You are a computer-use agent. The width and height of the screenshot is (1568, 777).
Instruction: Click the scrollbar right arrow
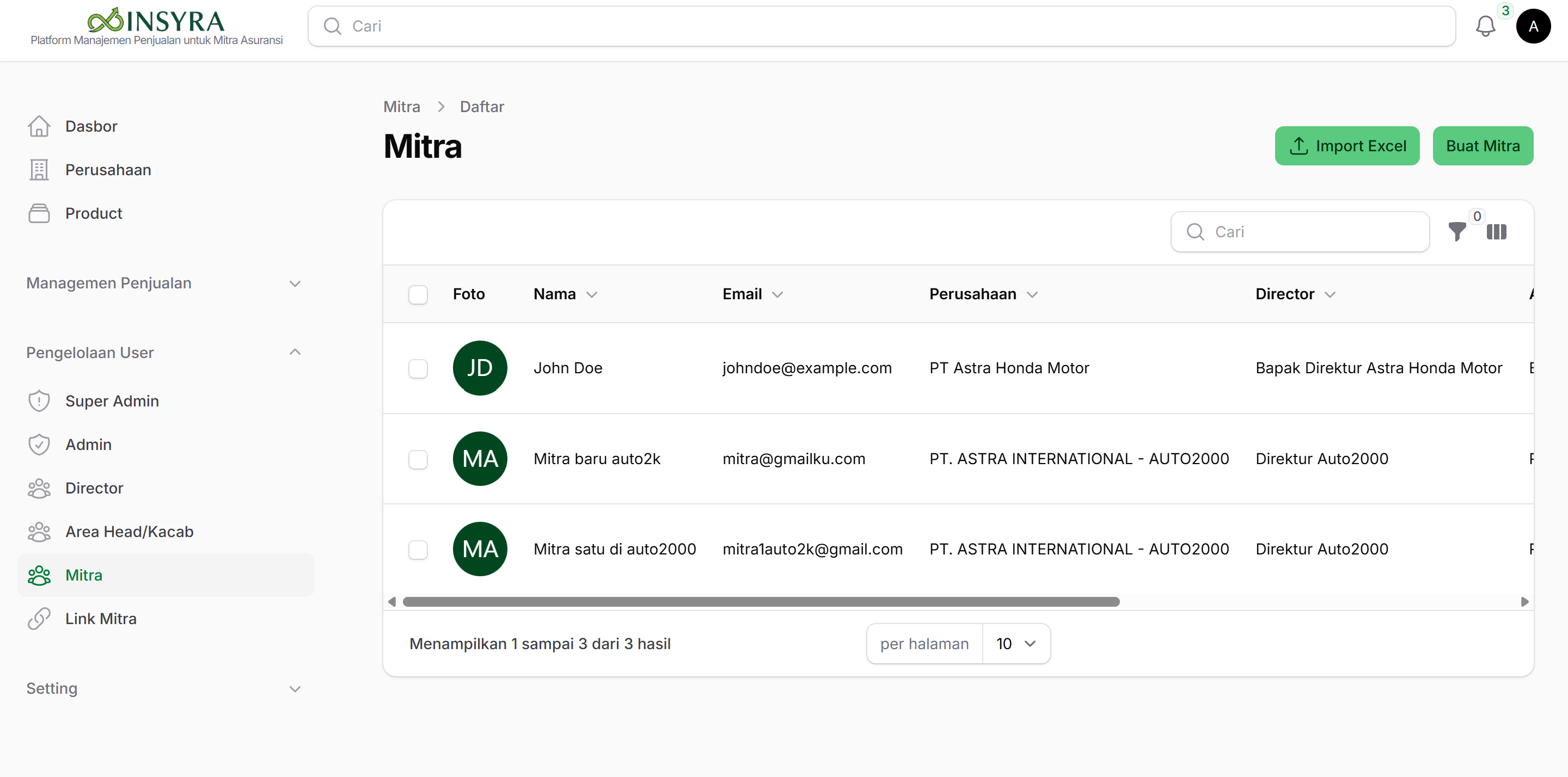click(x=1525, y=602)
